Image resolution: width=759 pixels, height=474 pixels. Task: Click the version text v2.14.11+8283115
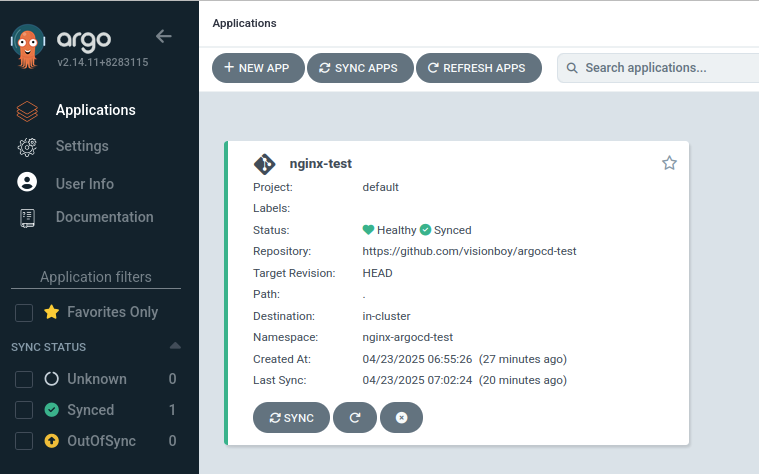click(103, 62)
